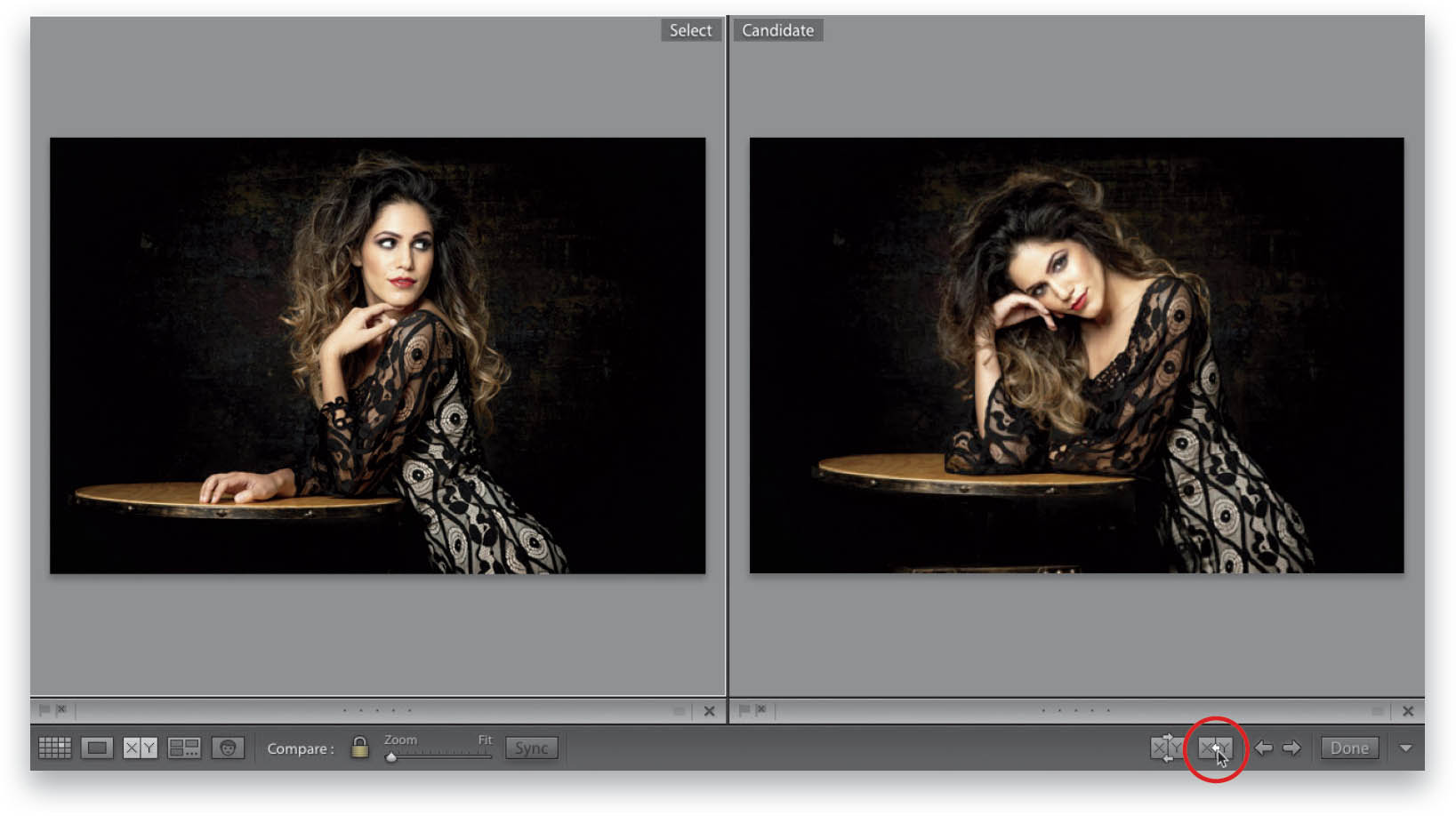The height and width of the screenshot is (816, 1456).
Task: Click Done to exit Compare view
Action: (x=1348, y=748)
